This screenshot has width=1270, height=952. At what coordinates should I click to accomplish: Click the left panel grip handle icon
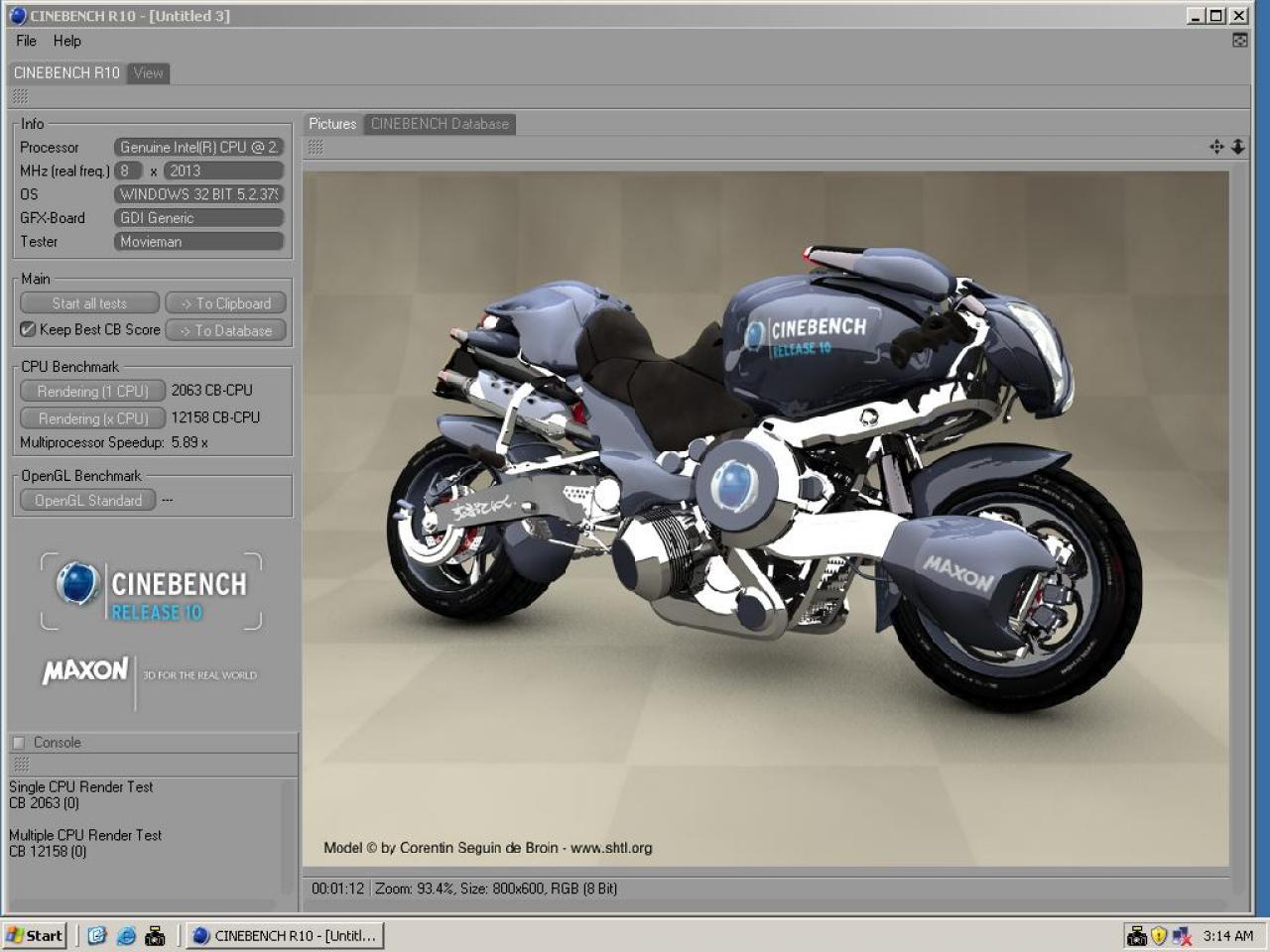click(20, 97)
